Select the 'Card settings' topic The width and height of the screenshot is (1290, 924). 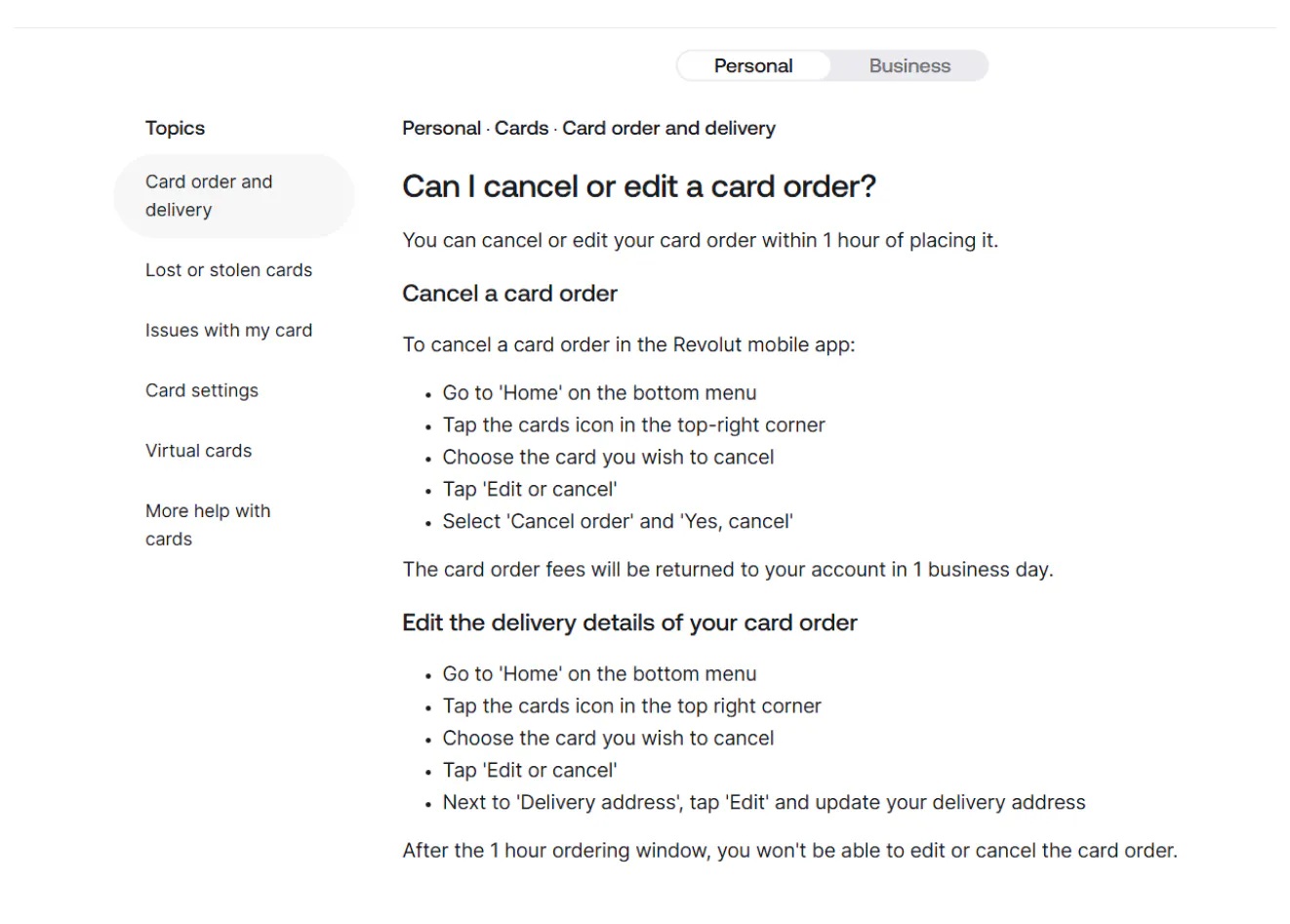[x=202, y=390]
